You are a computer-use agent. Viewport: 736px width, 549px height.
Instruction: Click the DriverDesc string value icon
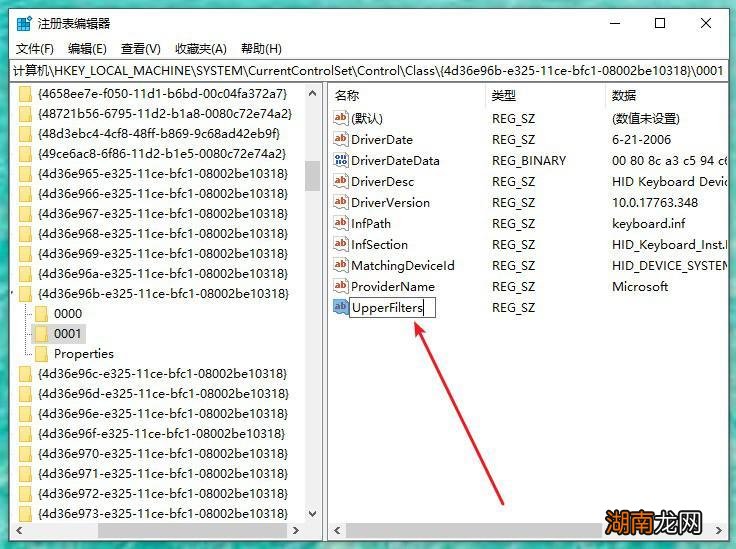(x=340, y=181)
